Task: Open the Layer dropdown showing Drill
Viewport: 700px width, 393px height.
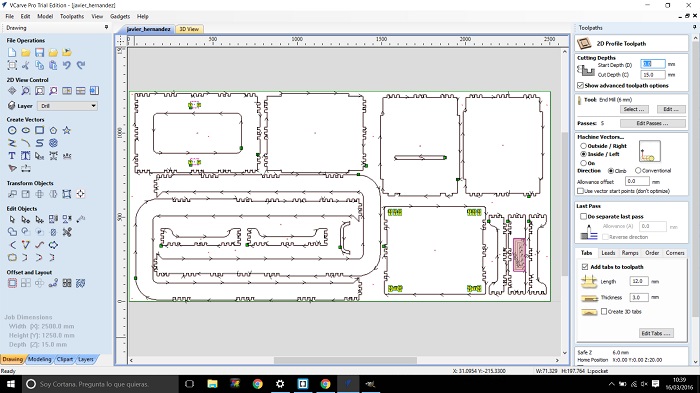Action: coord(67,106)
